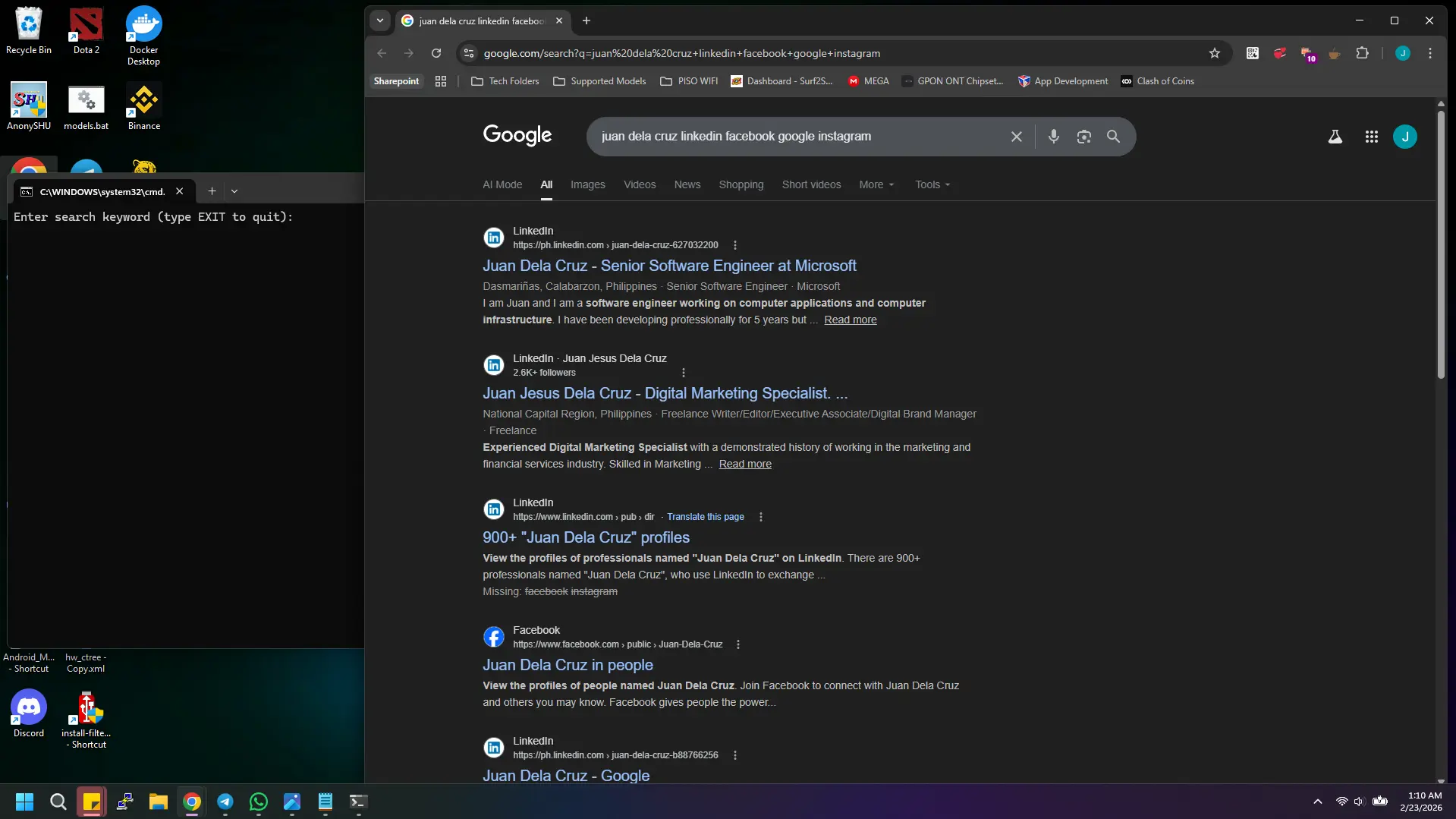Switch to the Short videos tab

click(x=811, y=184)
